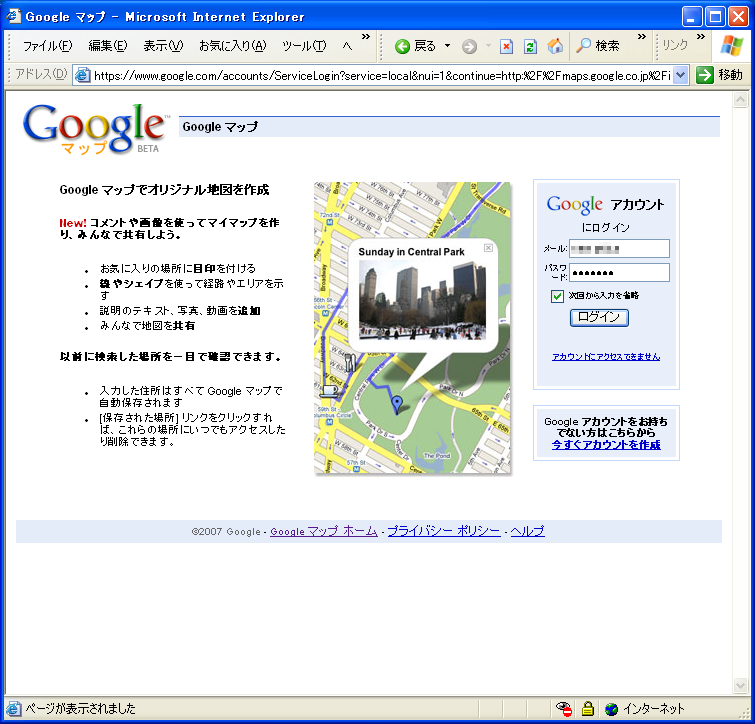Expand the リンク links bar chevron
Viewport: 755px width, 724px height.
click(x=701, y=37)
